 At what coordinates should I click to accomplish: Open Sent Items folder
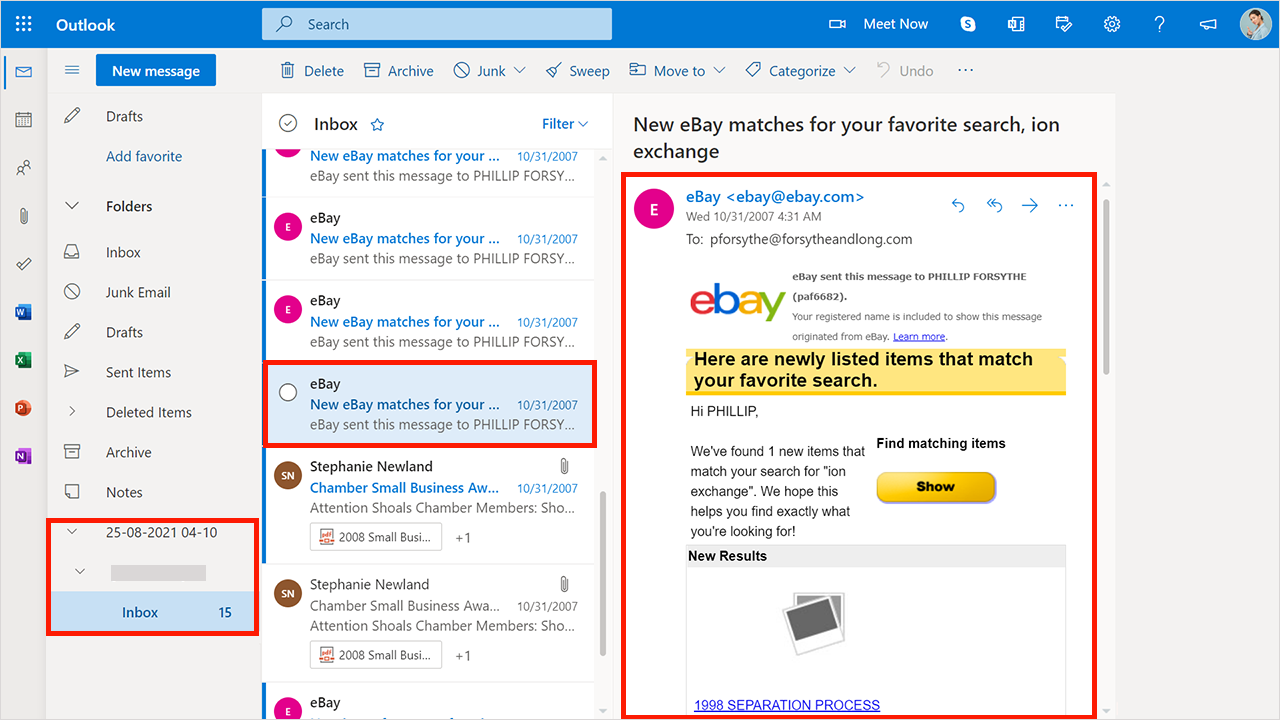pyautogui.click(x=139, y=372)
